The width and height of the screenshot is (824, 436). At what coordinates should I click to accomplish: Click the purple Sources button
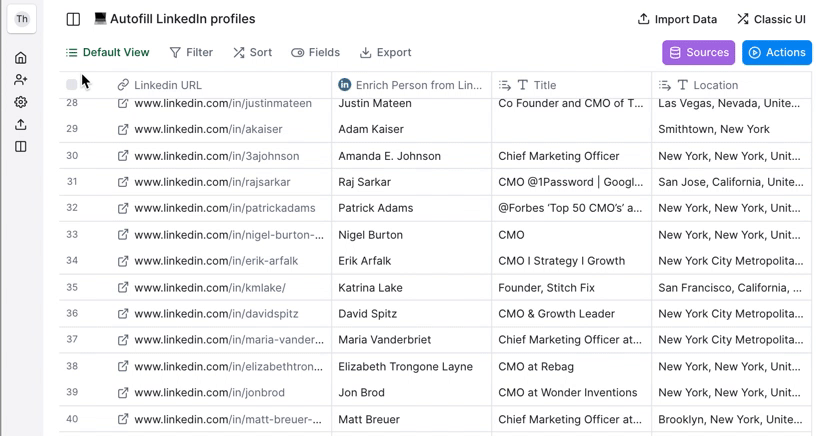point(698,53)
